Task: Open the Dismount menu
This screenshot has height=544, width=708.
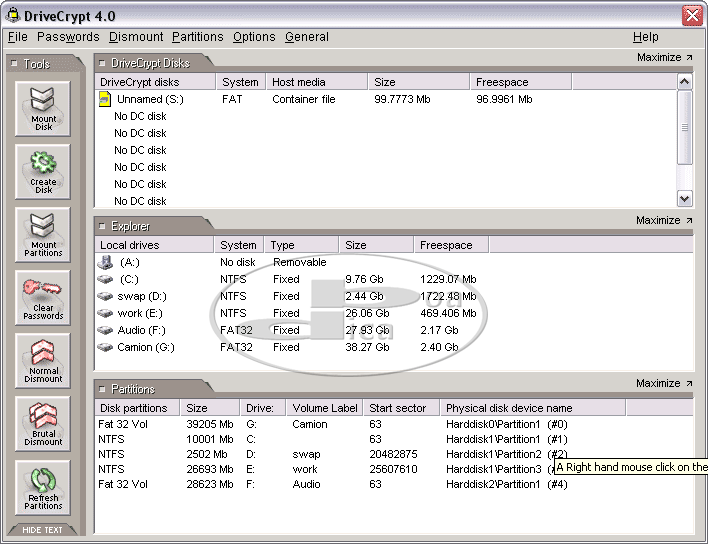Action: [x=136, y=37]
